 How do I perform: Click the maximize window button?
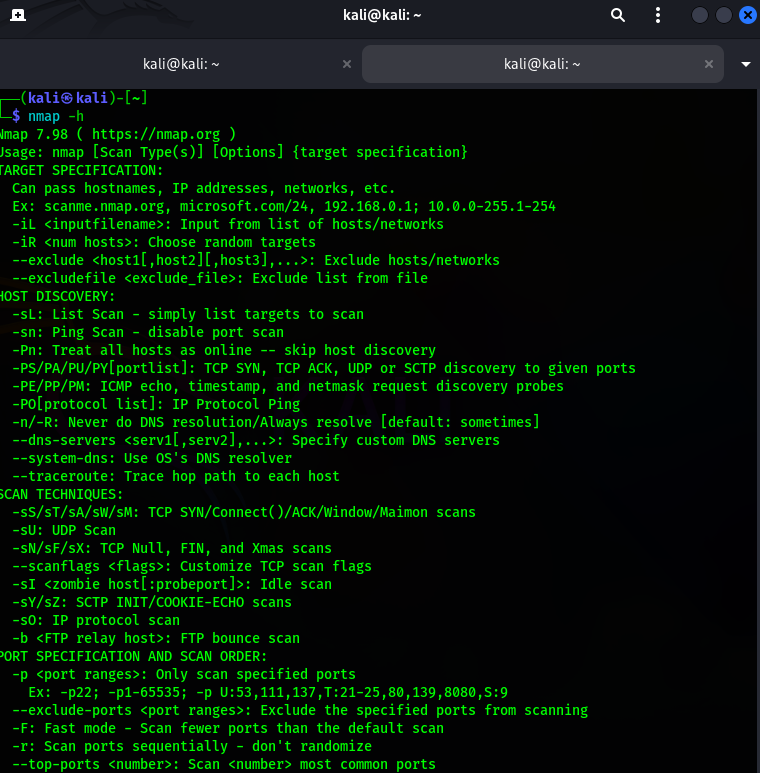click(724, 16)
